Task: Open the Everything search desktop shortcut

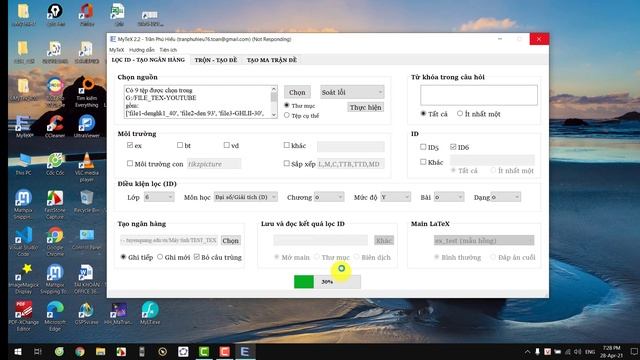Action: click(87, 92)
